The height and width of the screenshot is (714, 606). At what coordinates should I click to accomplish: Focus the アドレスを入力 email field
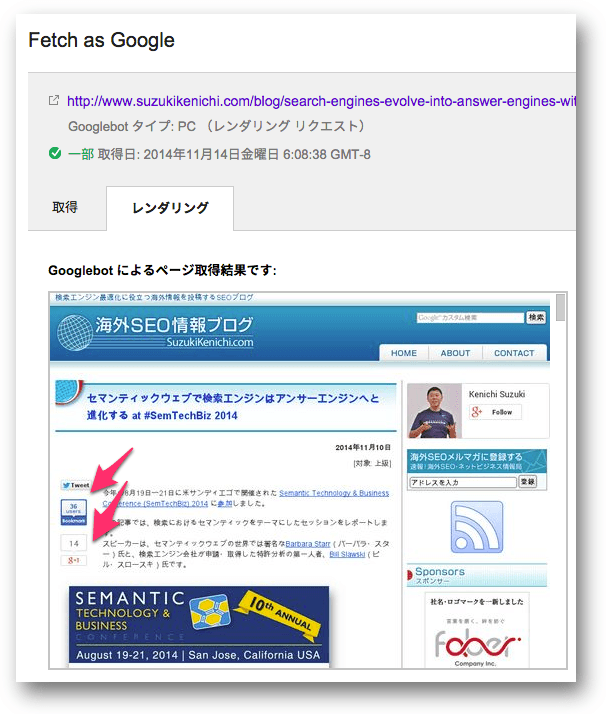[463, 482]
